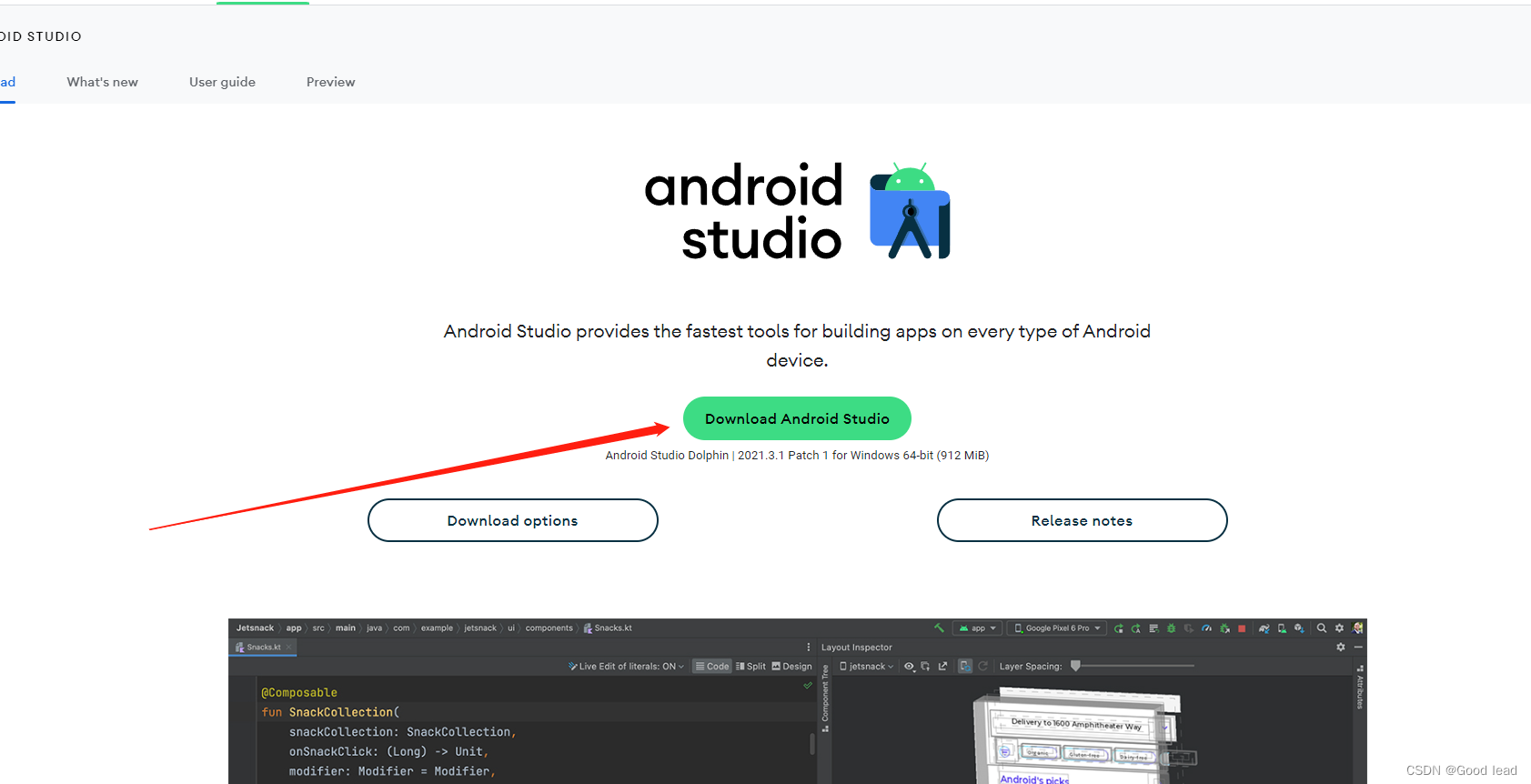Open the app run configuration dropdown
Screen dimensions: 1531x784
[978, 628]
